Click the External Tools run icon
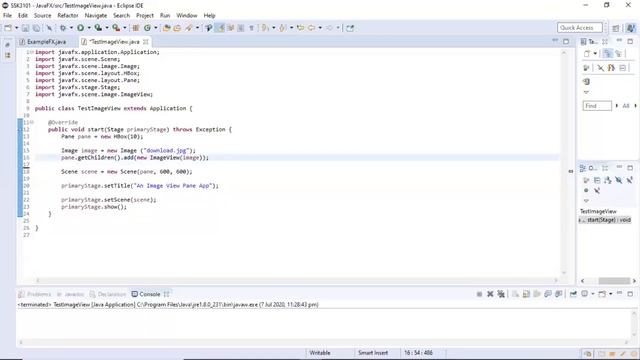Screen dimensions: 640x360 coord(116,28)
